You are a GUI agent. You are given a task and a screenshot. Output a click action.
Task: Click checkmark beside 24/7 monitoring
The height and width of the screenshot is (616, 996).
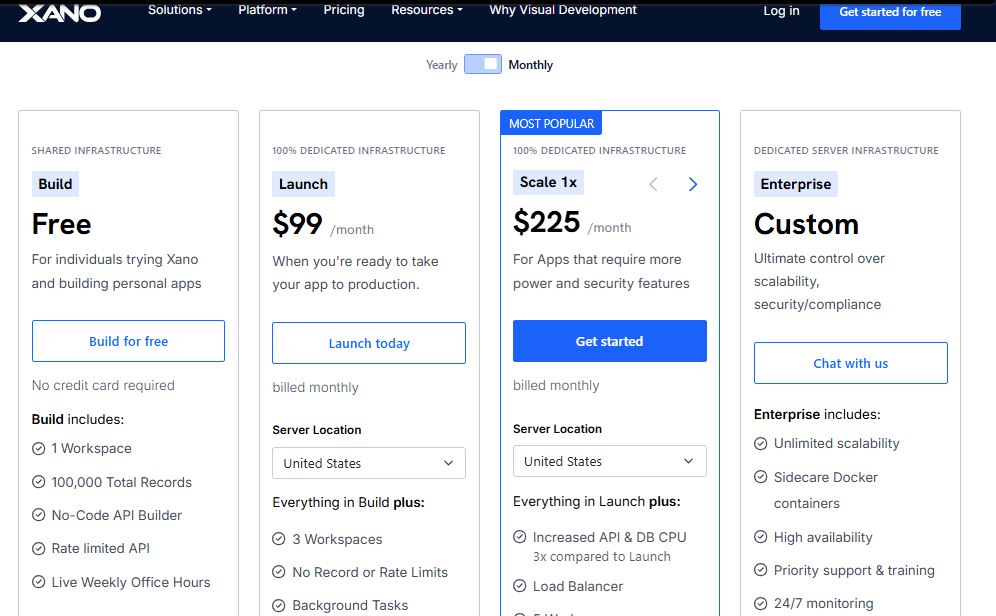tap(760, 603)
